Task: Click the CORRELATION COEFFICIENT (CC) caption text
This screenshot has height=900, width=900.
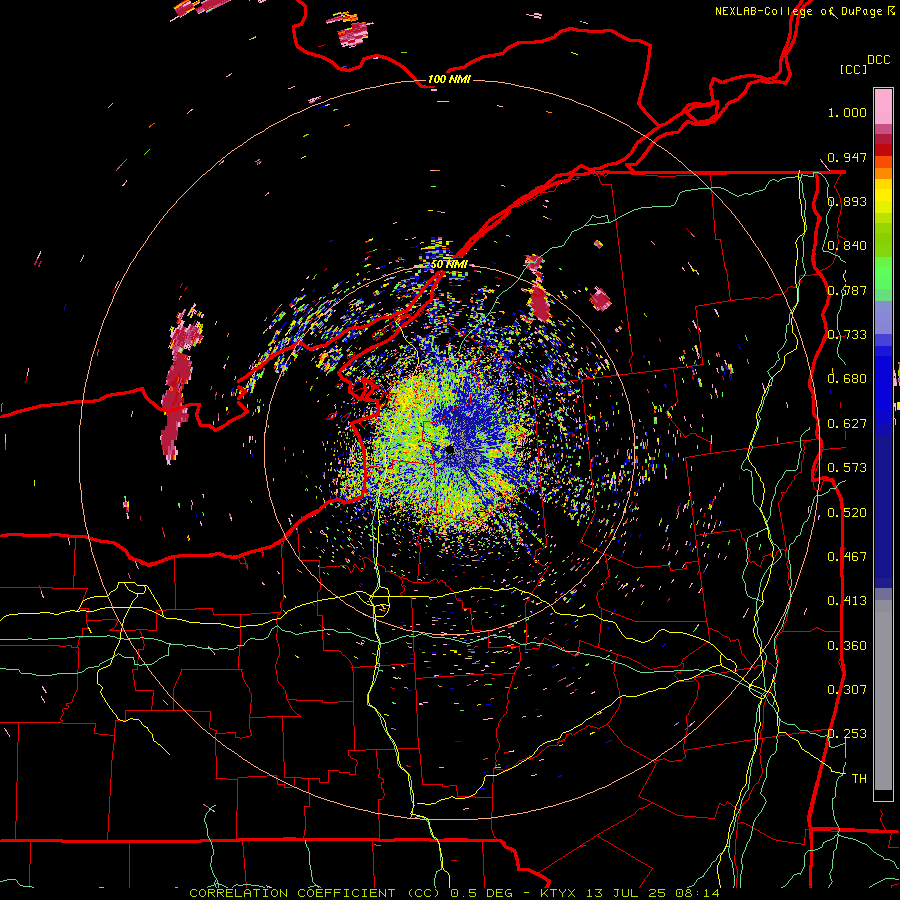Action: click(315, 893)
